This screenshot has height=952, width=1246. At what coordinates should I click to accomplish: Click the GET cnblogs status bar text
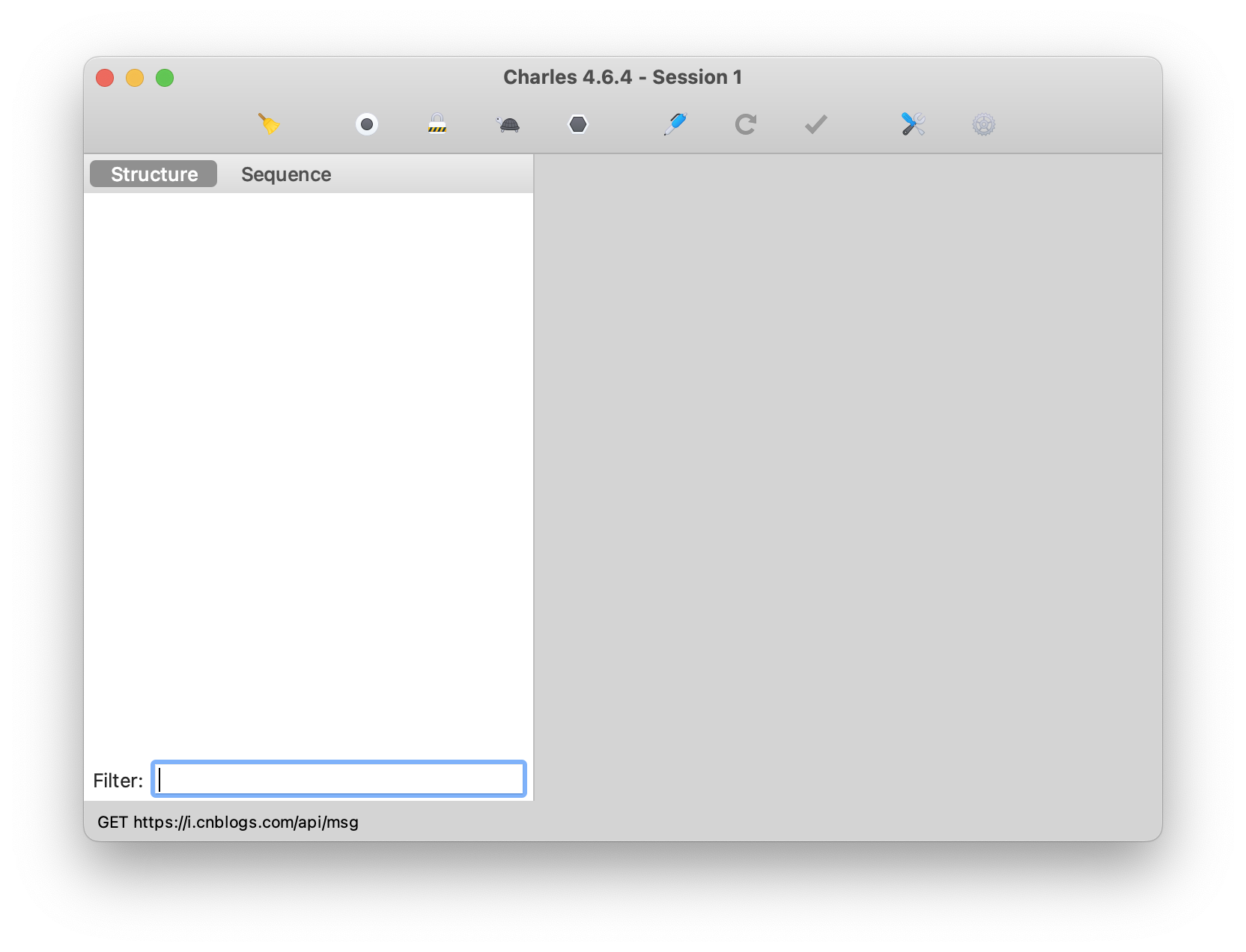coord(228,822)
